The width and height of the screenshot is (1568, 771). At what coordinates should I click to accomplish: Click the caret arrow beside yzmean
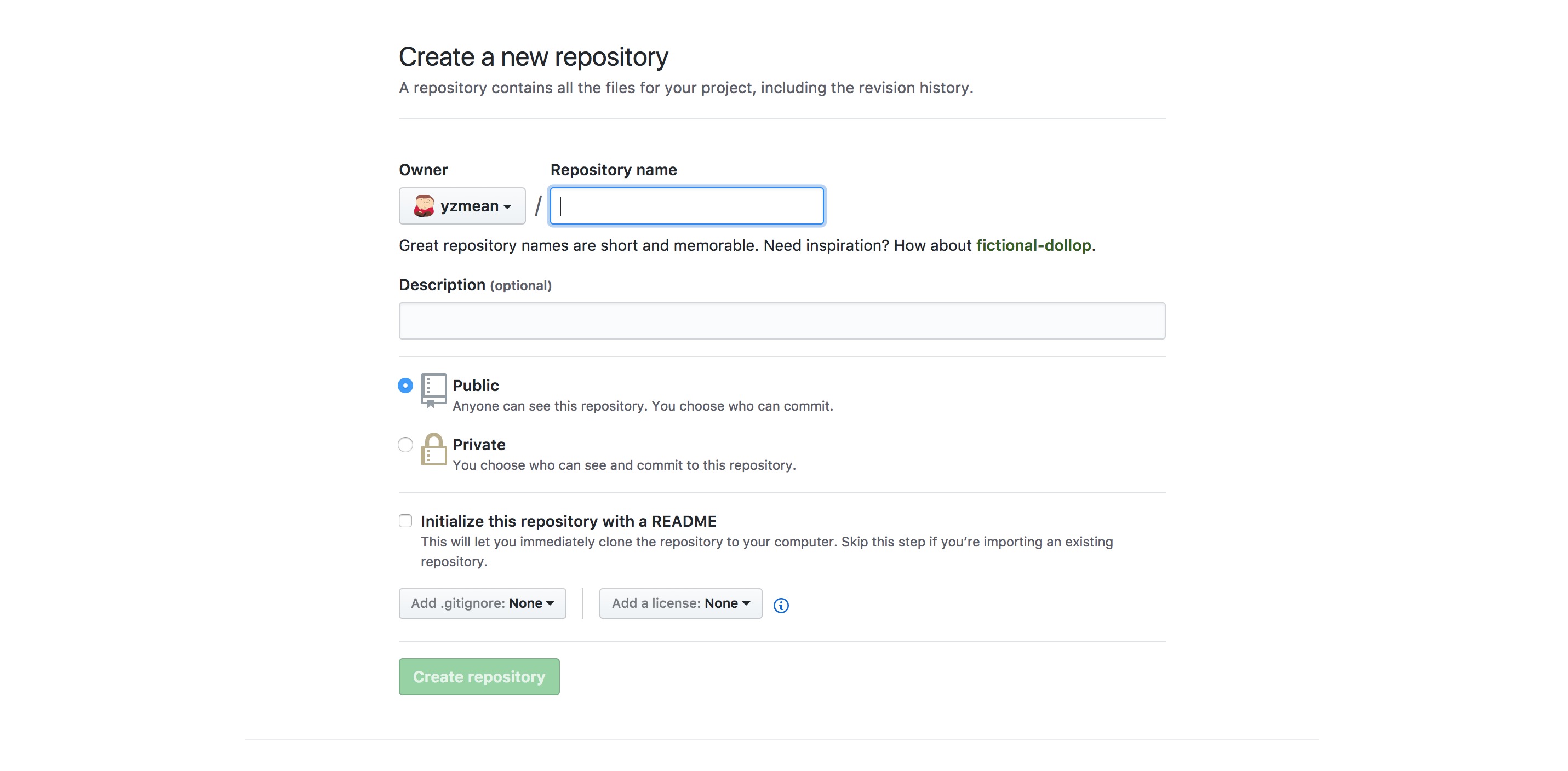pyautogui.click(x=507, y=207)
